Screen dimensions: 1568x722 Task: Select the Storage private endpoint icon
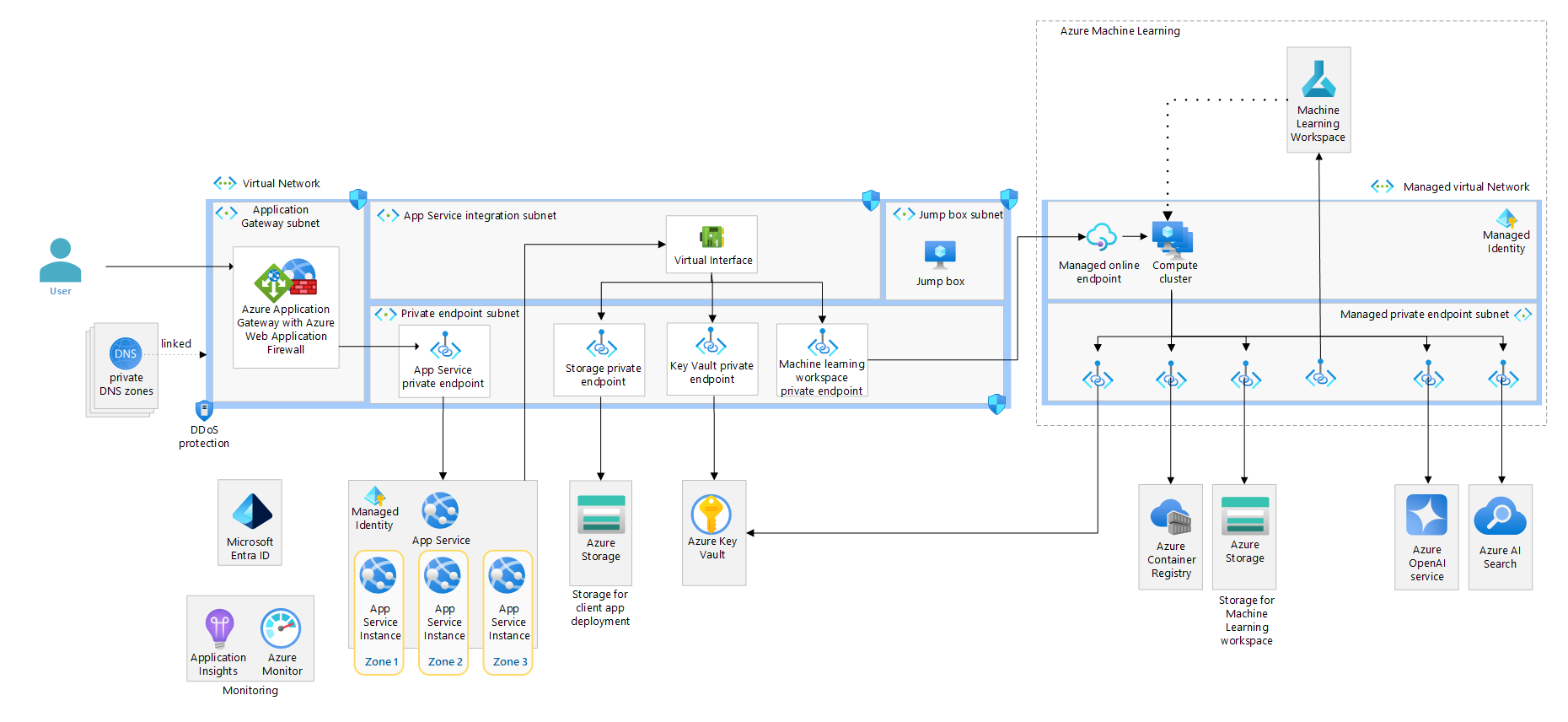[x=602, y=344]
